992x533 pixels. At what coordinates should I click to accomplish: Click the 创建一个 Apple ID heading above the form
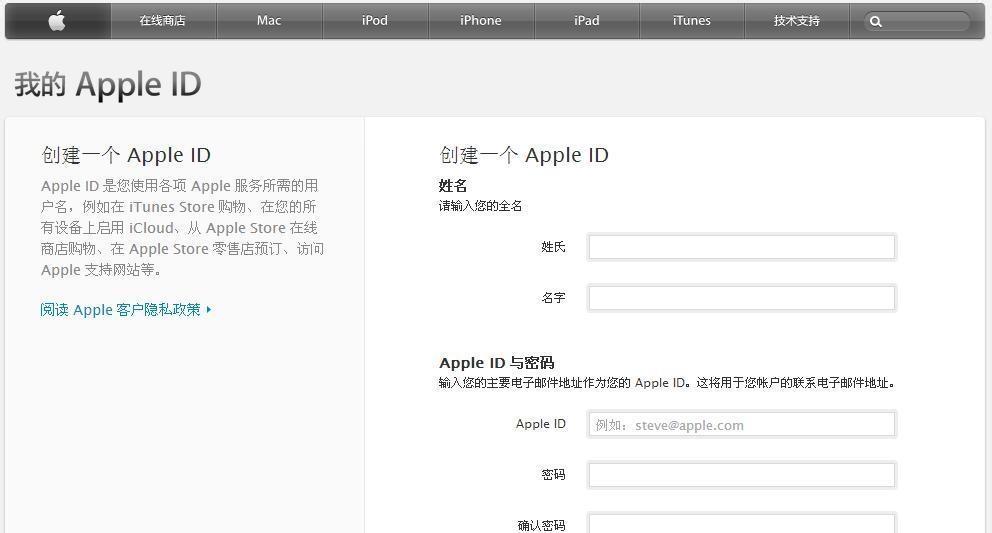524,155
